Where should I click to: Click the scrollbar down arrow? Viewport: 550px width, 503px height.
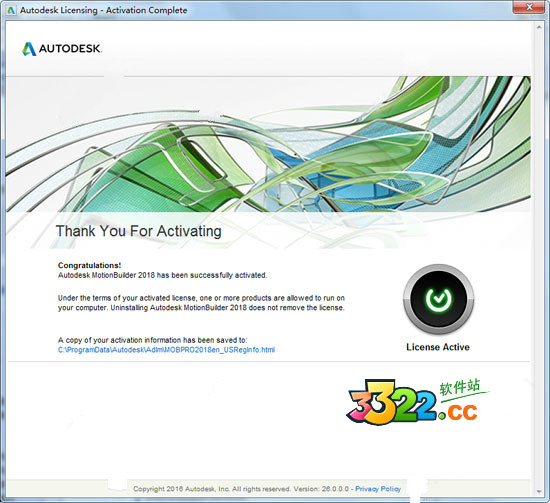click(539, 491)
